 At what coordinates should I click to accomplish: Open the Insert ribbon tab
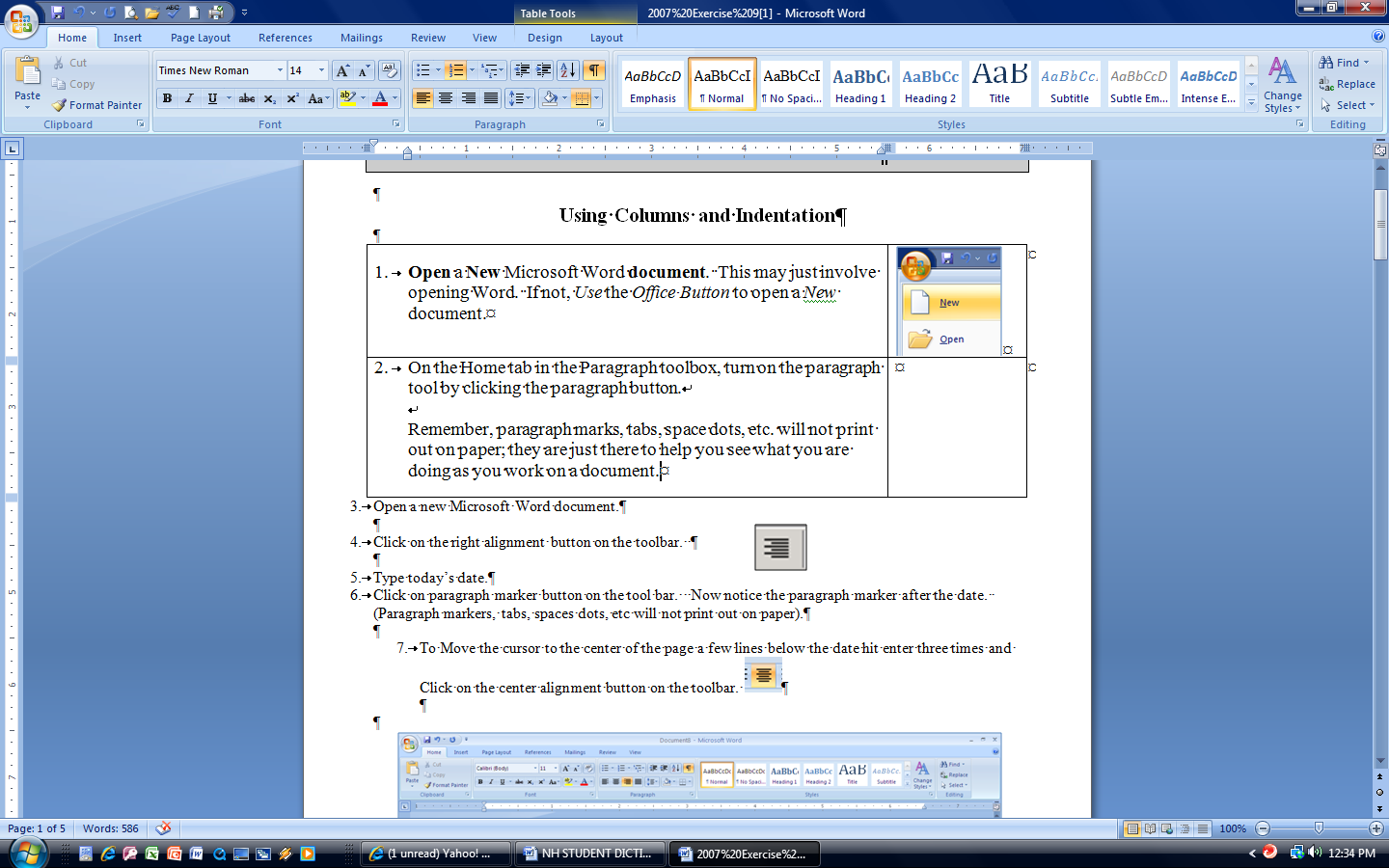pyautogui.click(x=127, y=38)
